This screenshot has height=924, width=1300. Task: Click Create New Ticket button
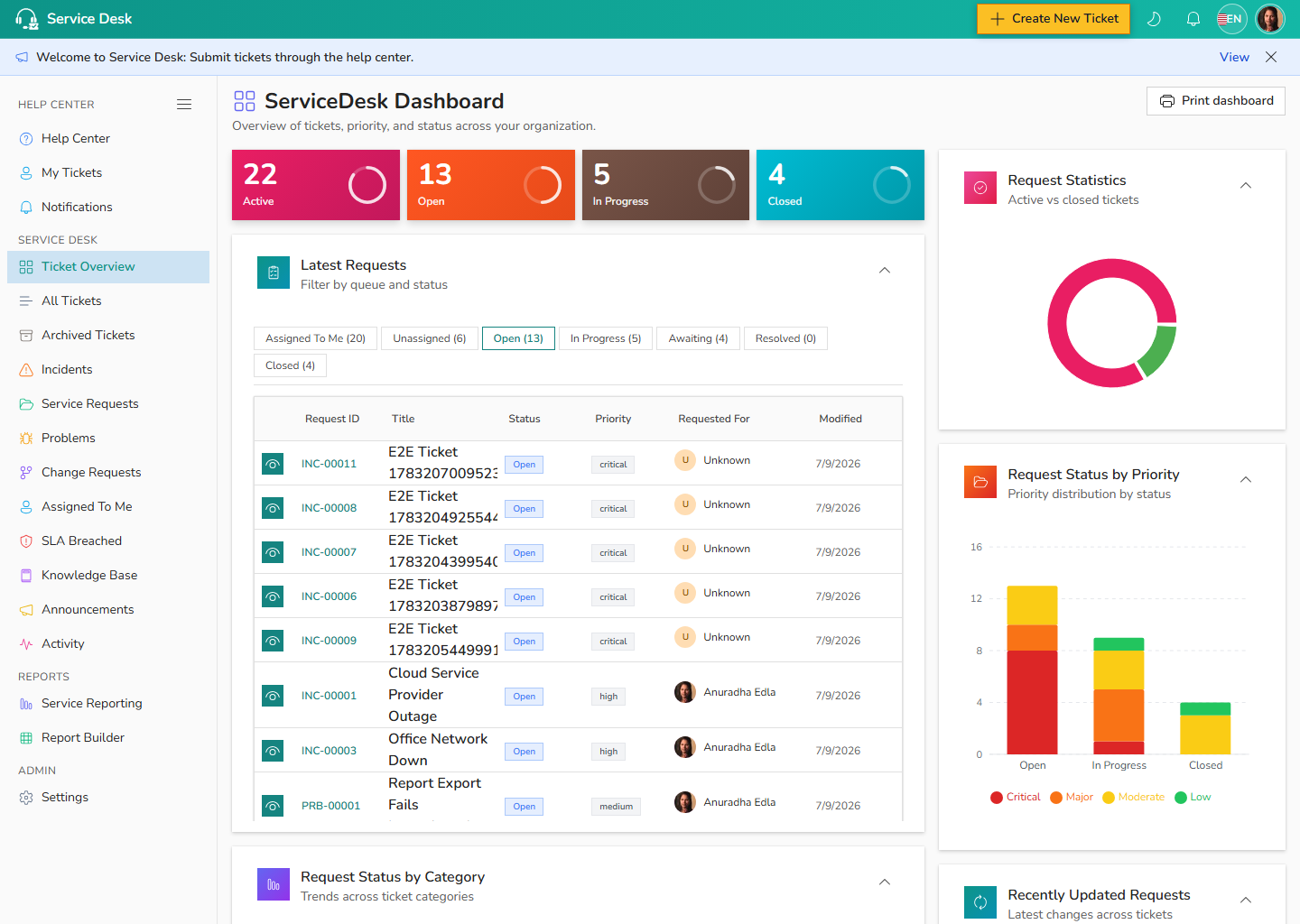(x=1053, y=19)
